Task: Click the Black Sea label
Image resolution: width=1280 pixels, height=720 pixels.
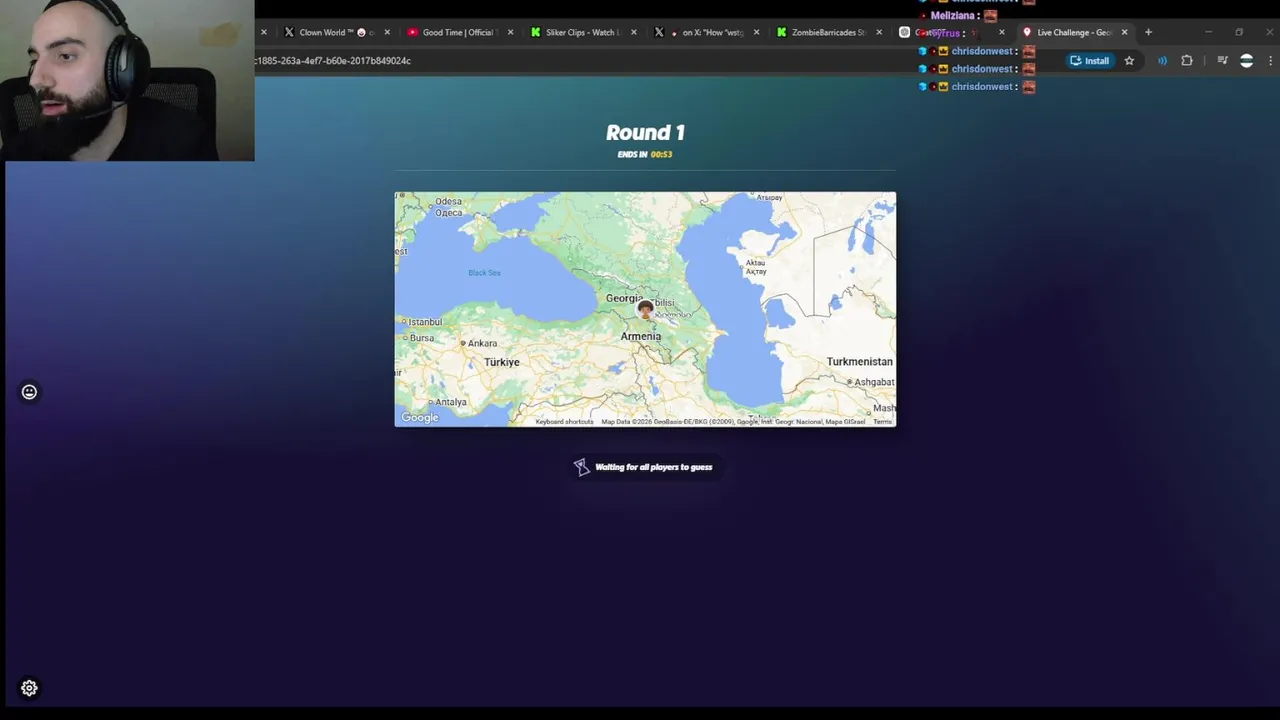Action: (x=484, y=273)
